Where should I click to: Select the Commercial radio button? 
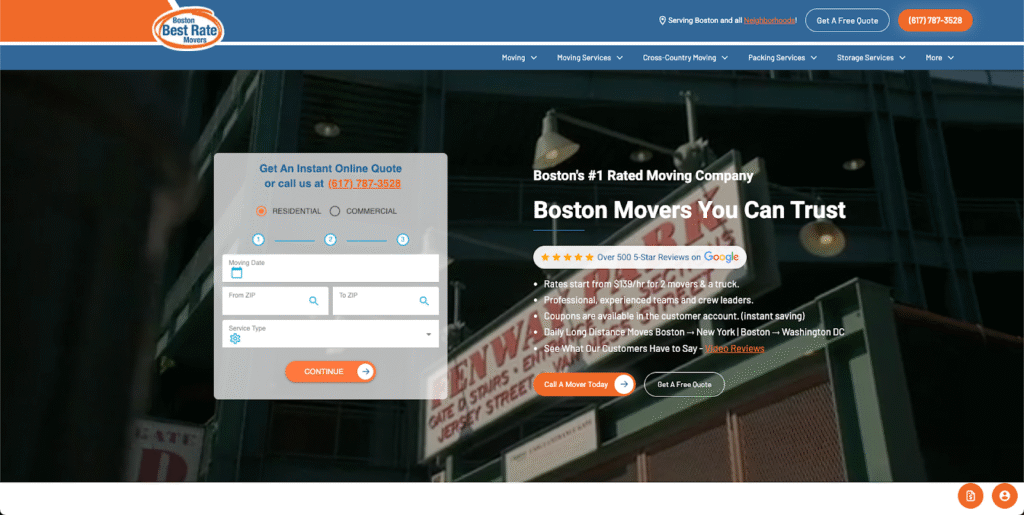pyautogui.click(x=335, y=211)
